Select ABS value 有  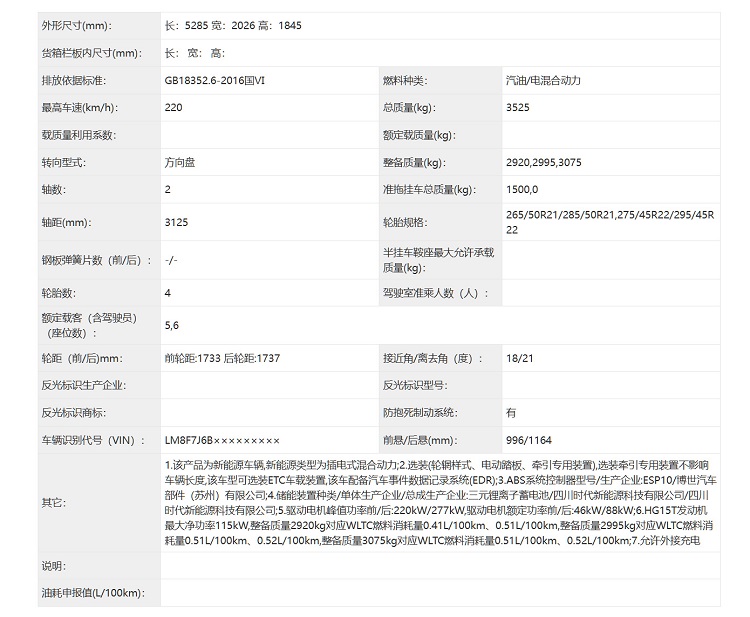click(x=511, y=413)
